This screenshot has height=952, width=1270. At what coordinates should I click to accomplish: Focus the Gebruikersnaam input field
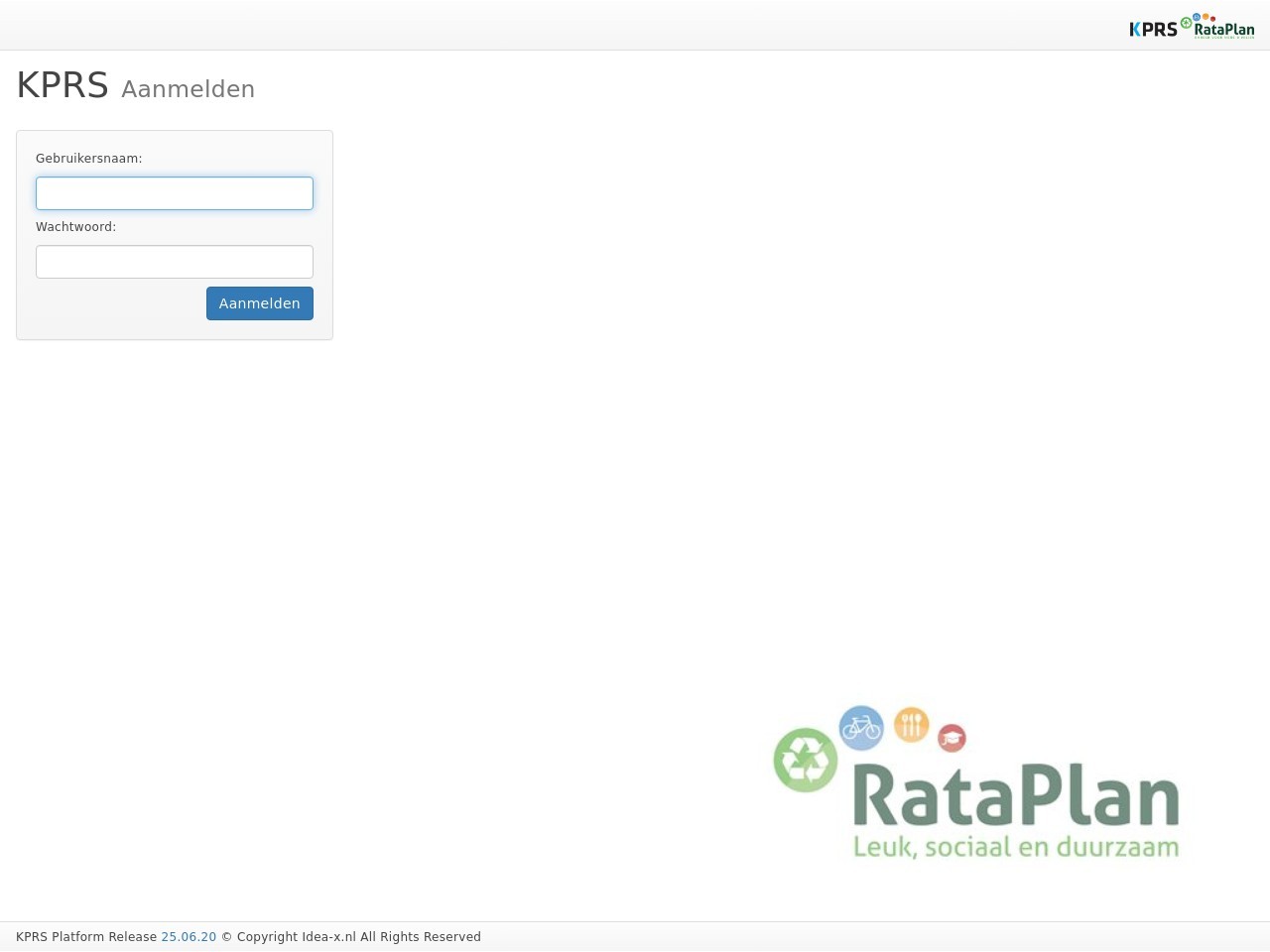175,193
